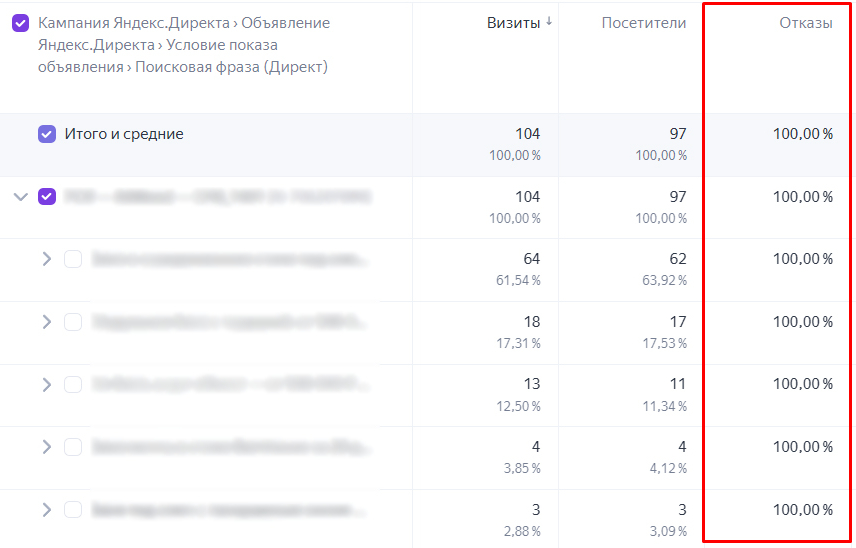This screenshot has width=856, height=548.
Task: Click the sort arrow next to Визиты
Action: [x=549, y=23]
